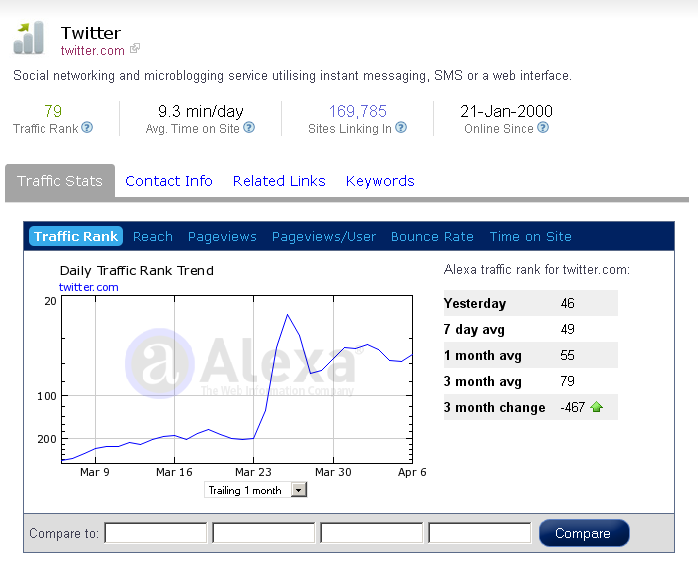Open the 169,785 sites linking in link
This screenshot has width=698, height=566.
coord(357,111)
